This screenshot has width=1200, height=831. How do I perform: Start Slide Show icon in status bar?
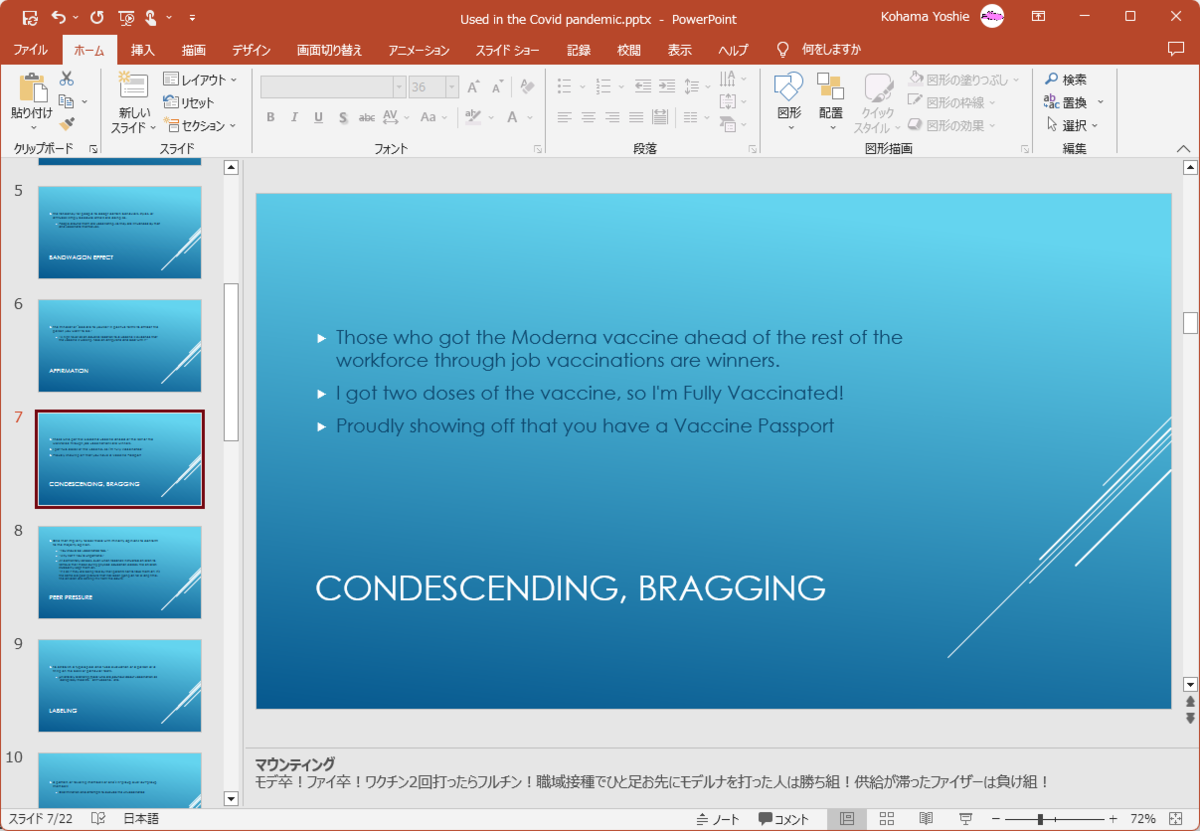click(x=965, y=819)
